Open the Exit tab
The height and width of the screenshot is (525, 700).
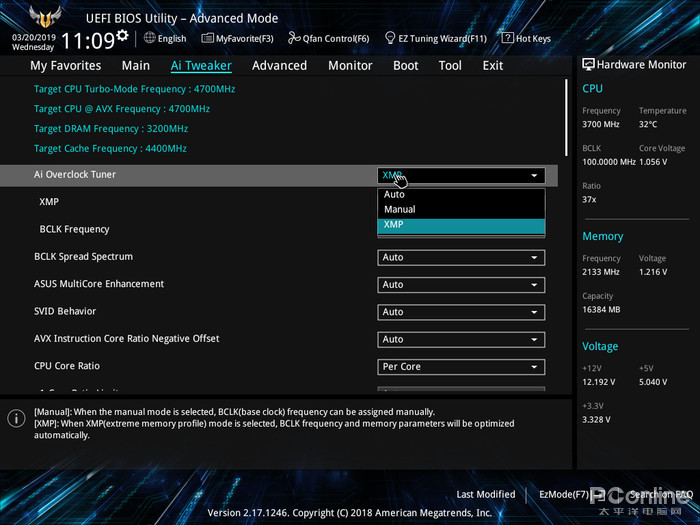click(x=493, y=66)
